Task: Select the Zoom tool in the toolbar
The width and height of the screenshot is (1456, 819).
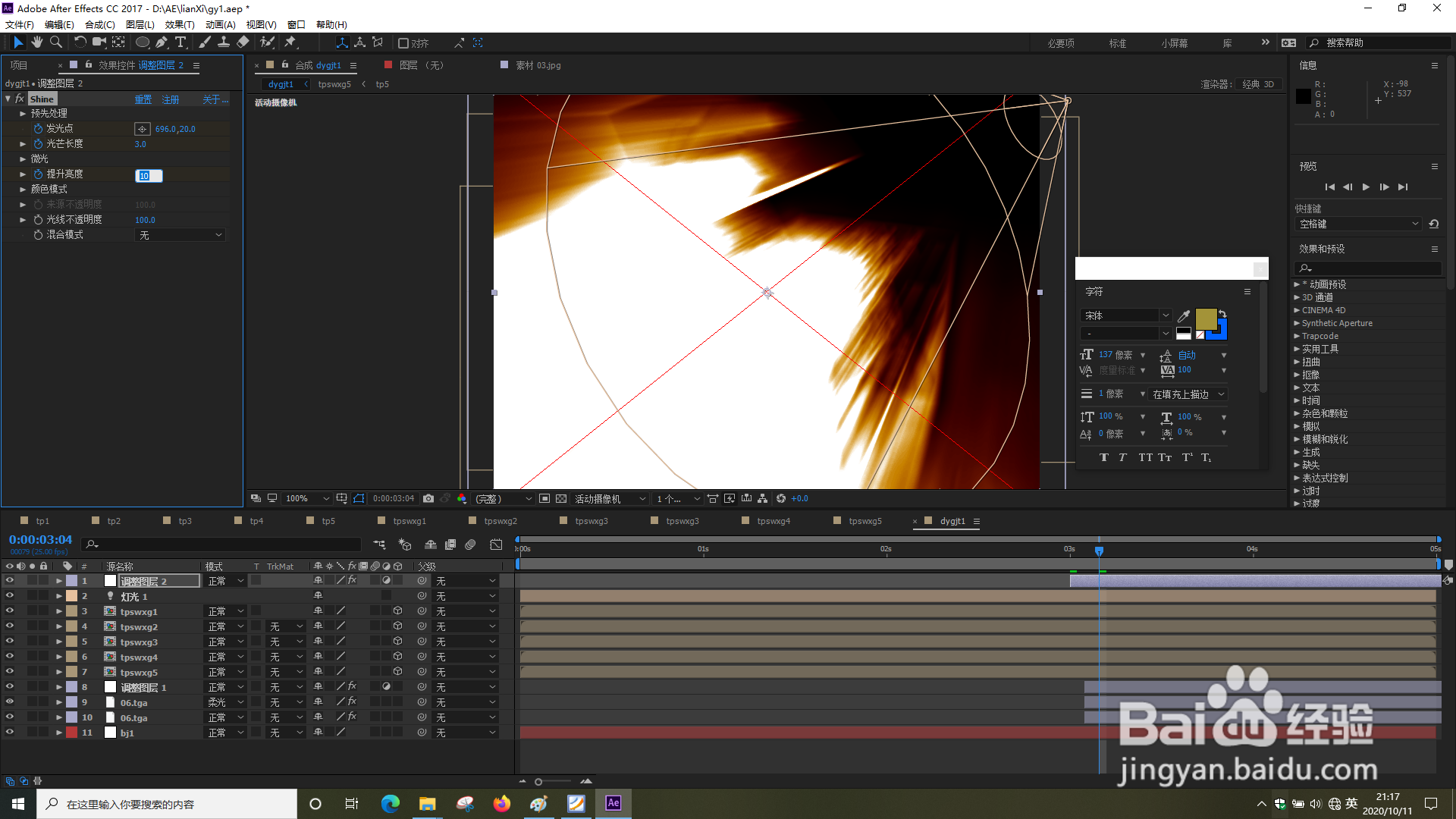Action: [x=55, y=42]
